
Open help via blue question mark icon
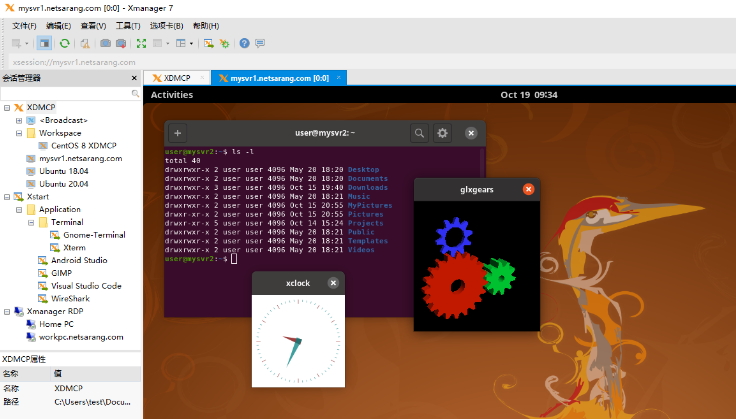(245, 43)
